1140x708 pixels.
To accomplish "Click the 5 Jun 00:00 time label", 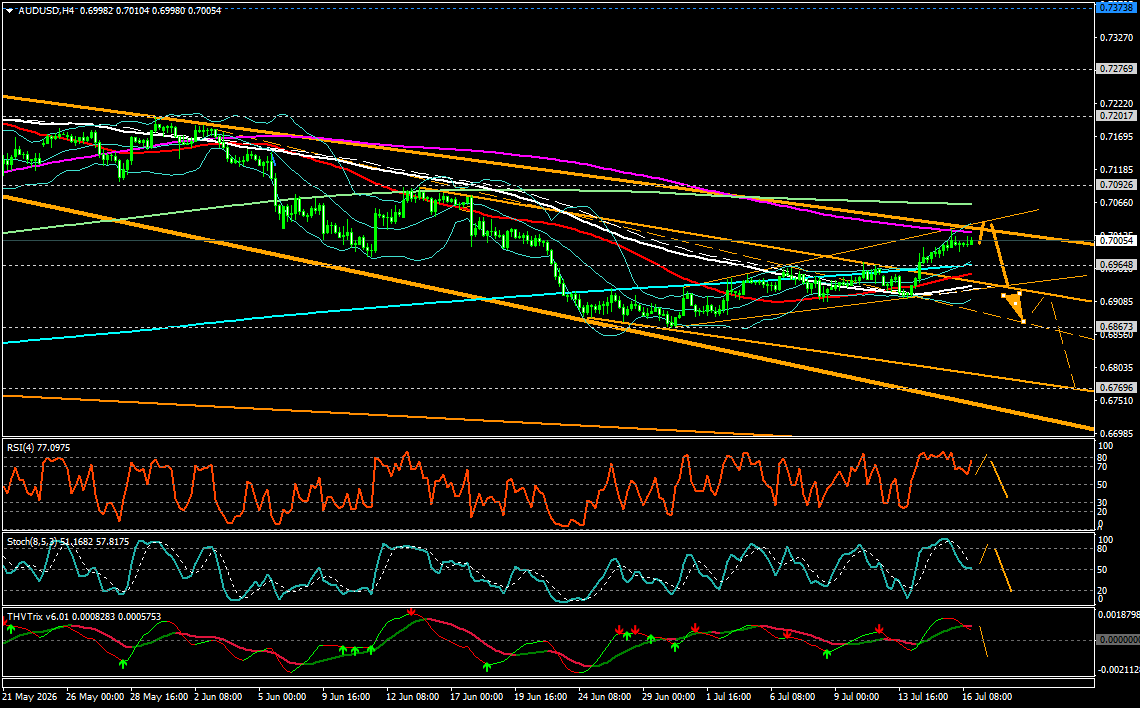I will 284,696.
